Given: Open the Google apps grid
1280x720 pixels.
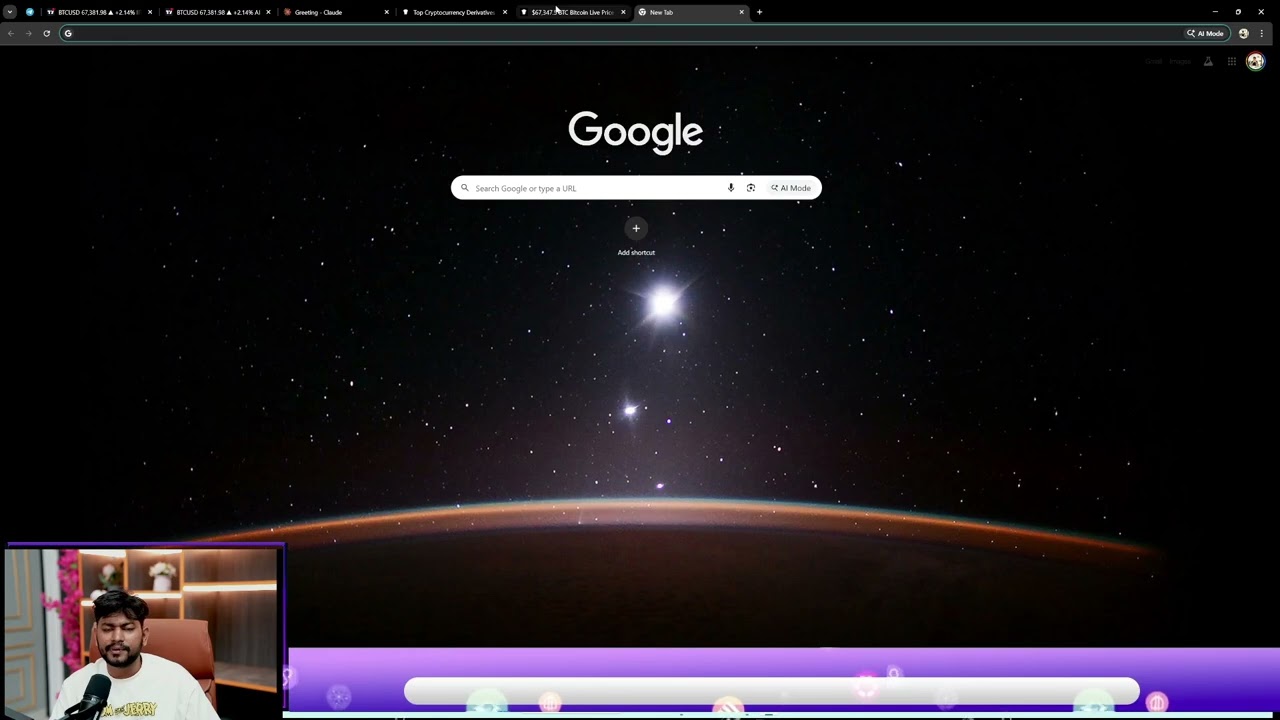Looking at the screenshot, I should click(1232, 62).
